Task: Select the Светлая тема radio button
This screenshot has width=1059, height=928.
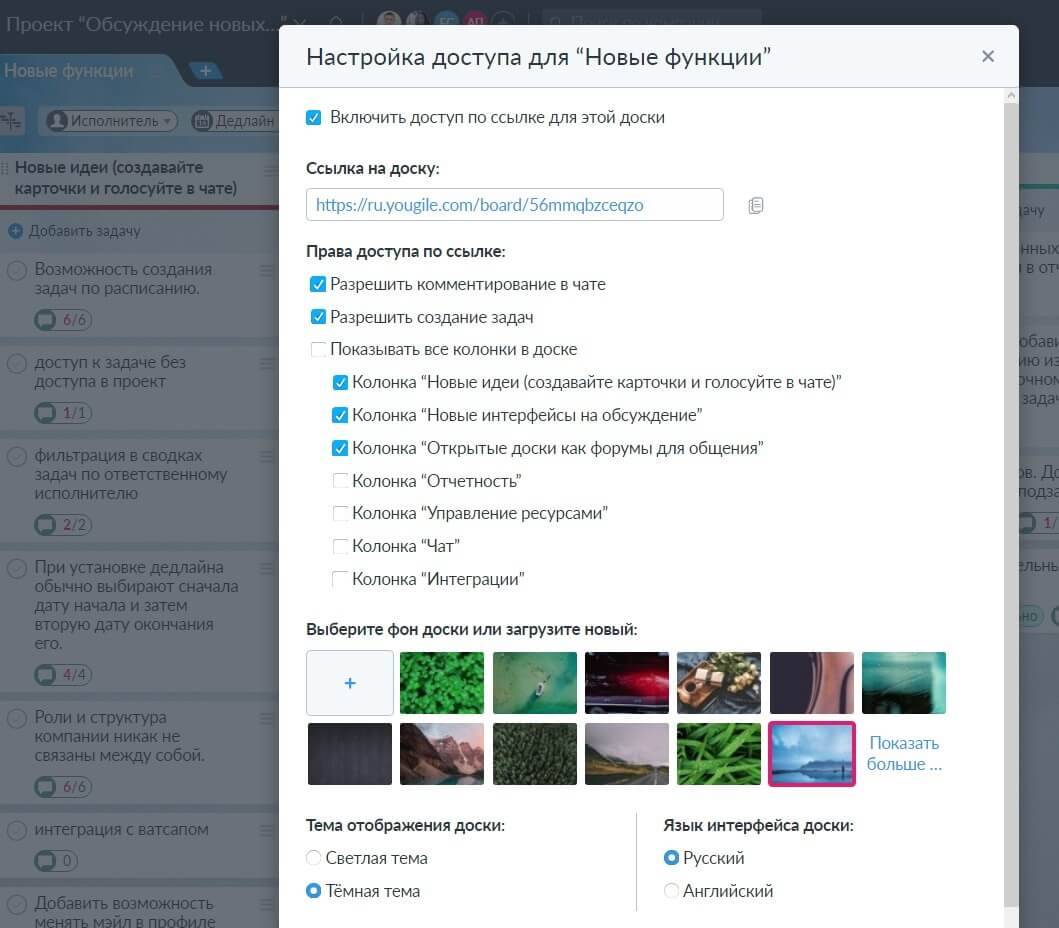Action: point(314,858)
